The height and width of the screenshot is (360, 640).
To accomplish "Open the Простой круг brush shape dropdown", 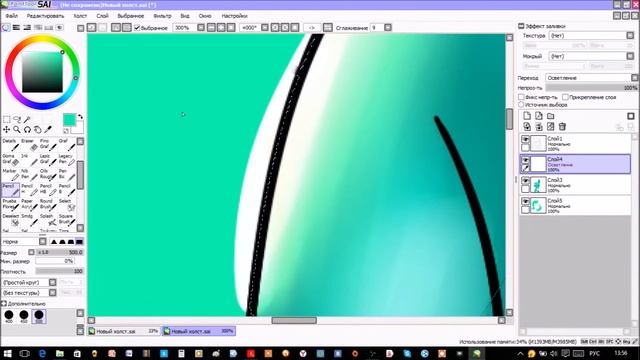I will [x=29, y=282].
